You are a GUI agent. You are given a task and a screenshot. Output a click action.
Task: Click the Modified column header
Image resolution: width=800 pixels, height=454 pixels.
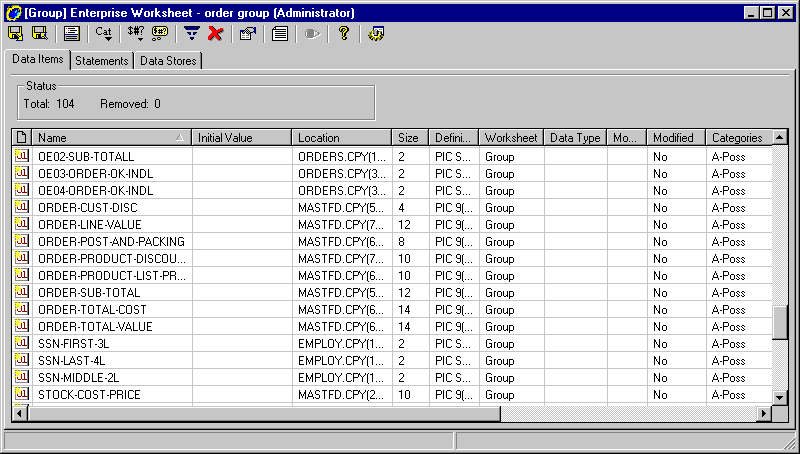[x=676, y=138]
